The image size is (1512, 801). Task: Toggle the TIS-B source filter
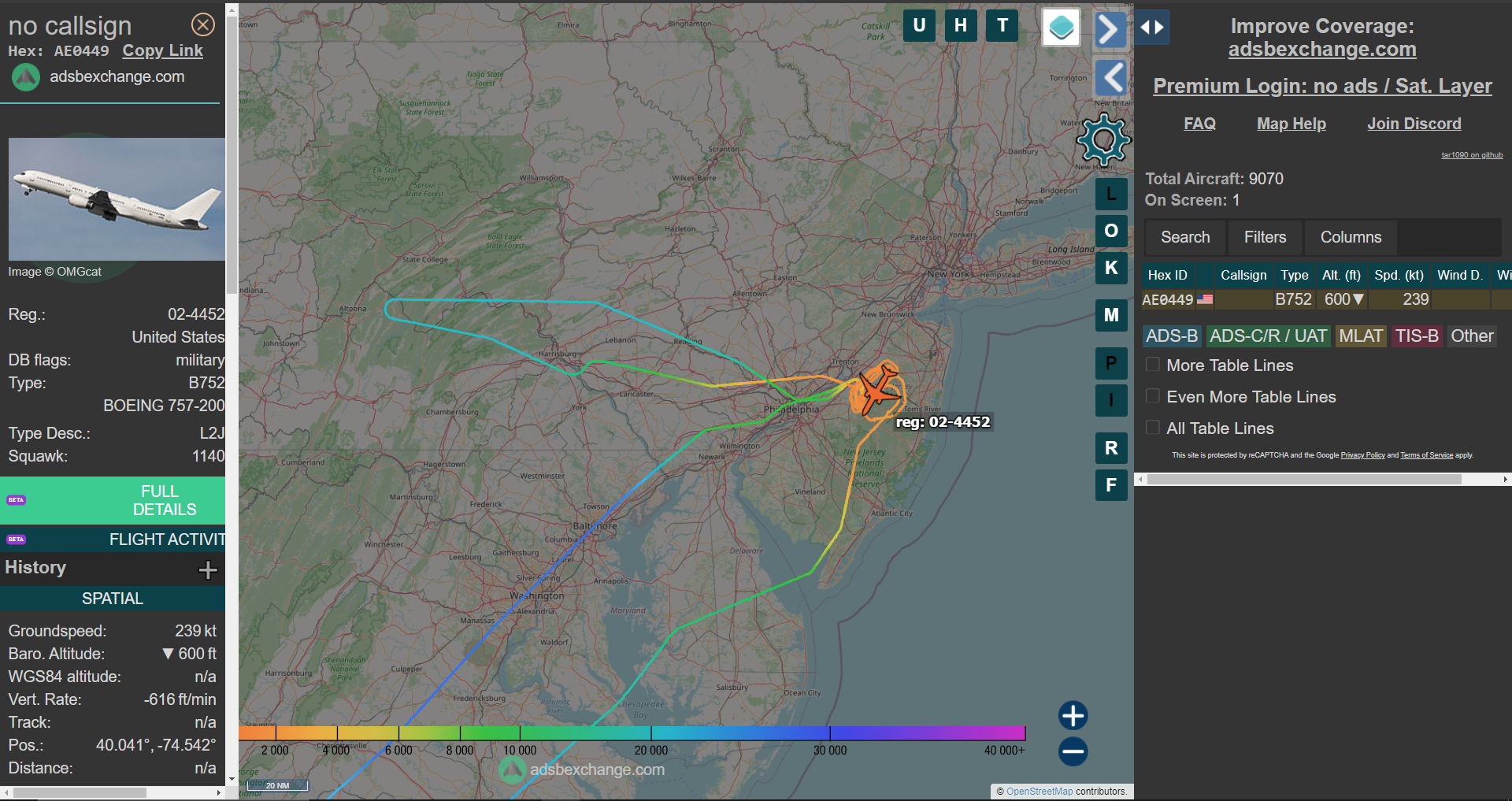(1417, 336)
